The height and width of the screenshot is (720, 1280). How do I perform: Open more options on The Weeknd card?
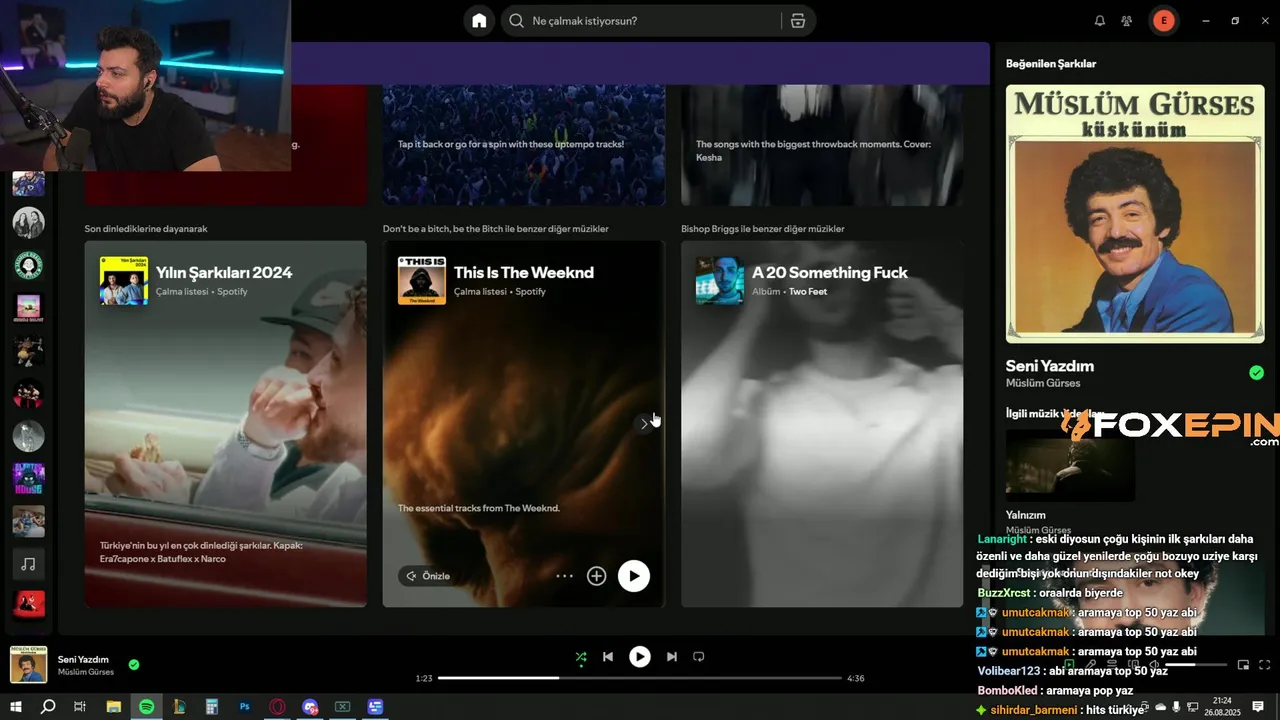(565, 576)
